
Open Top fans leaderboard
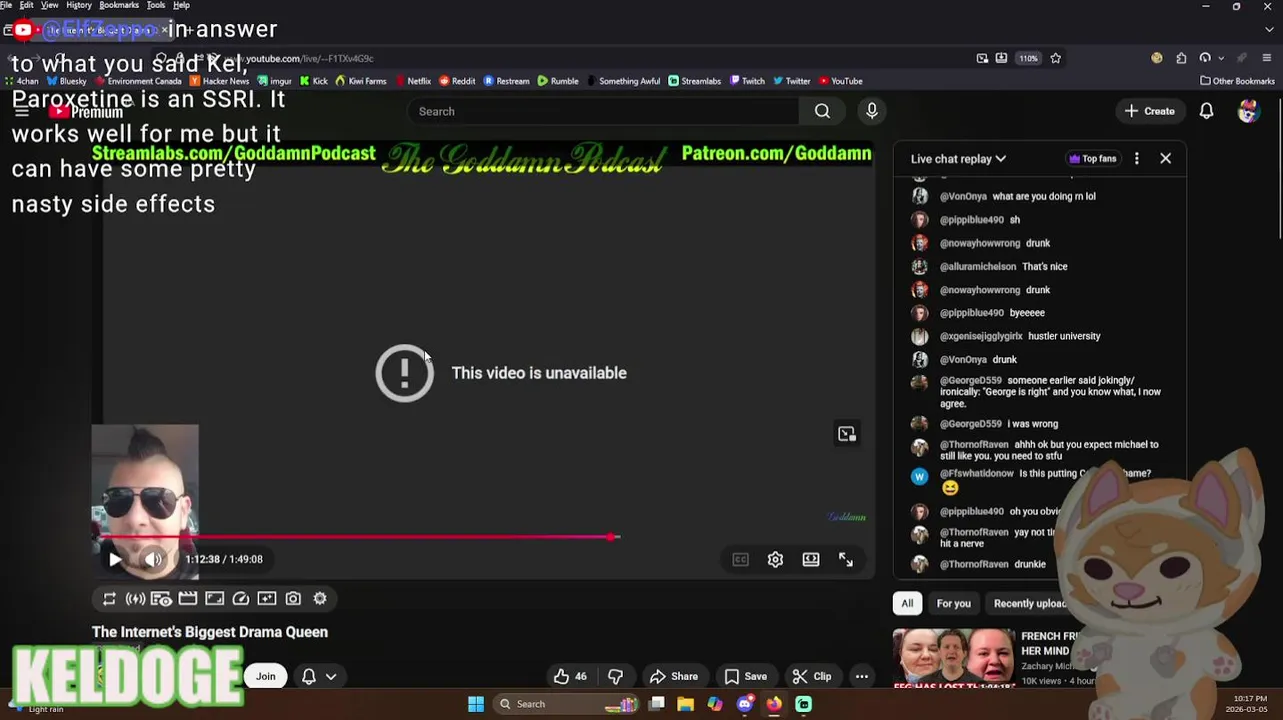coord(1092,158)
